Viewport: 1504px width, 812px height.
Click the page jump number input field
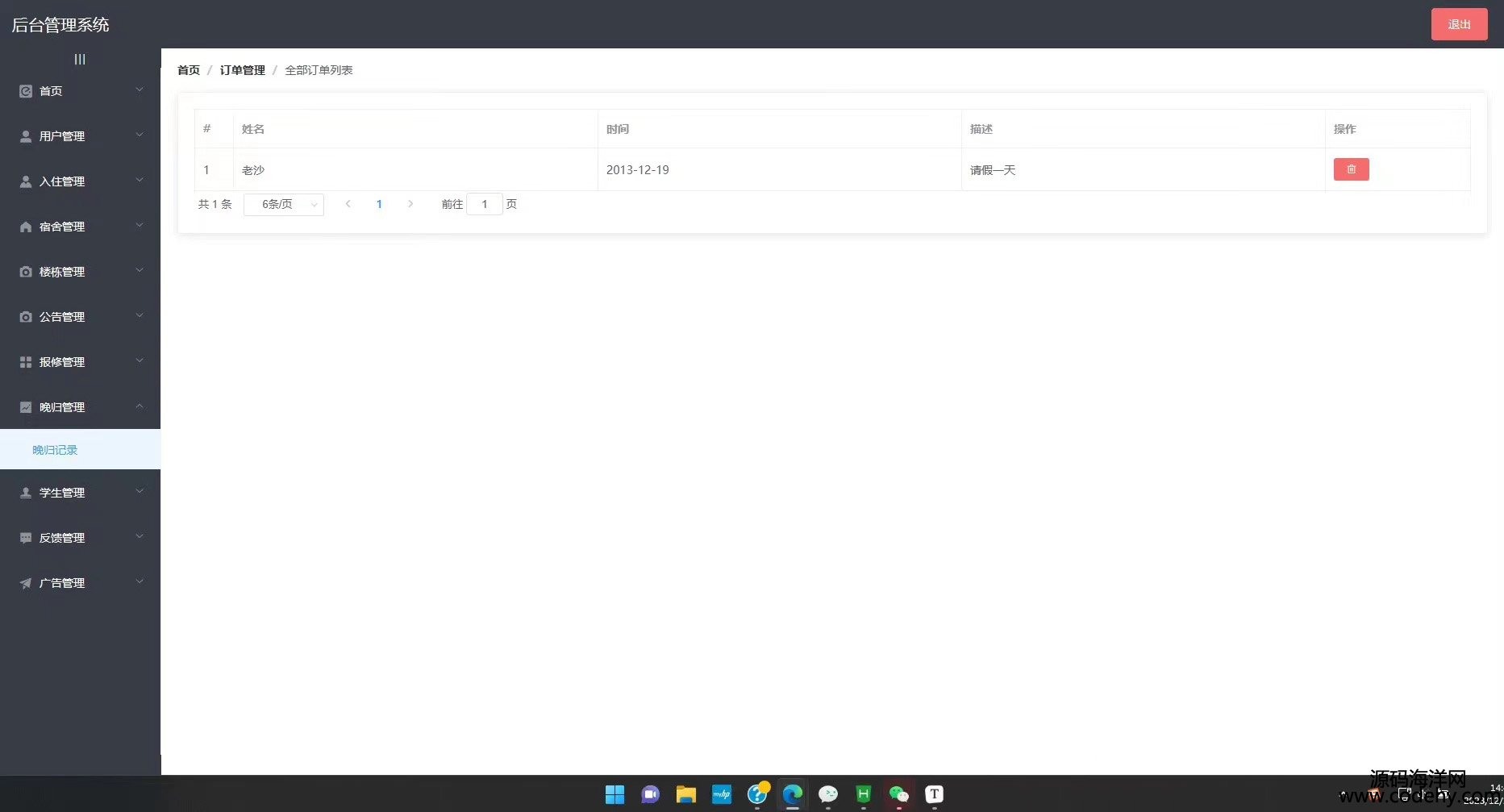(485, 205)
